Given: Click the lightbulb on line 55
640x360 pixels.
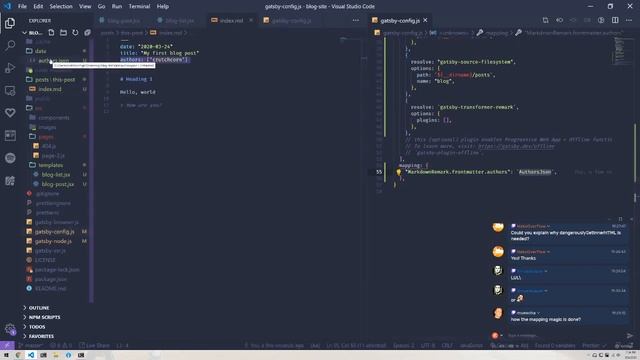Looking at the screenshot, I should [398, 172].
